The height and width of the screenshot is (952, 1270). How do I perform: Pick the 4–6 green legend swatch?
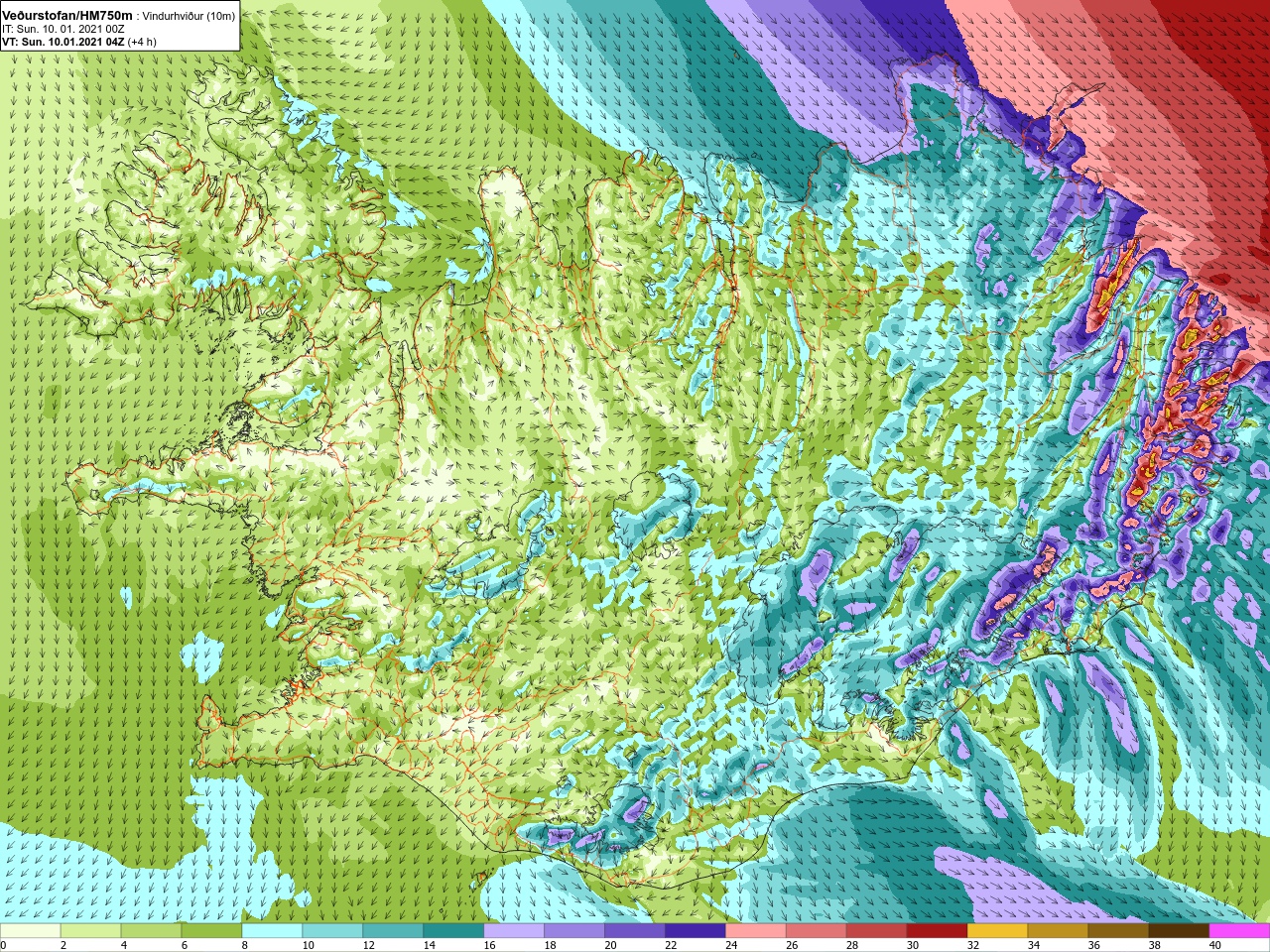(151, 930)
